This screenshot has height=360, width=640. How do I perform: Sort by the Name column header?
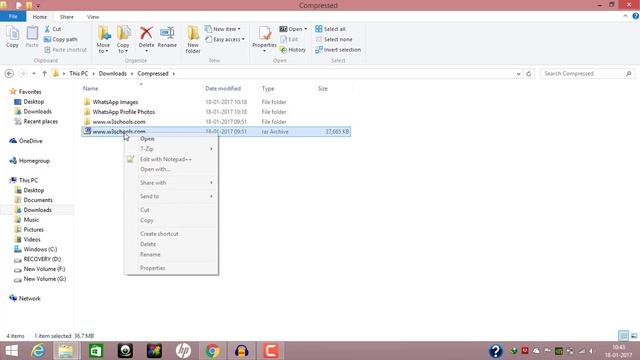pyautogui.click(x=91, y=88)
